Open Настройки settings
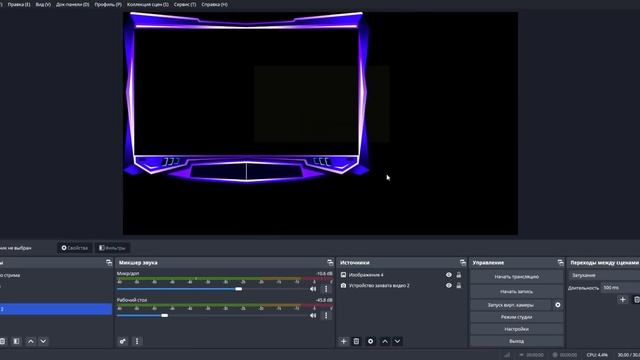The width and height of the screenshot is (640, 360). click(517, 329)
